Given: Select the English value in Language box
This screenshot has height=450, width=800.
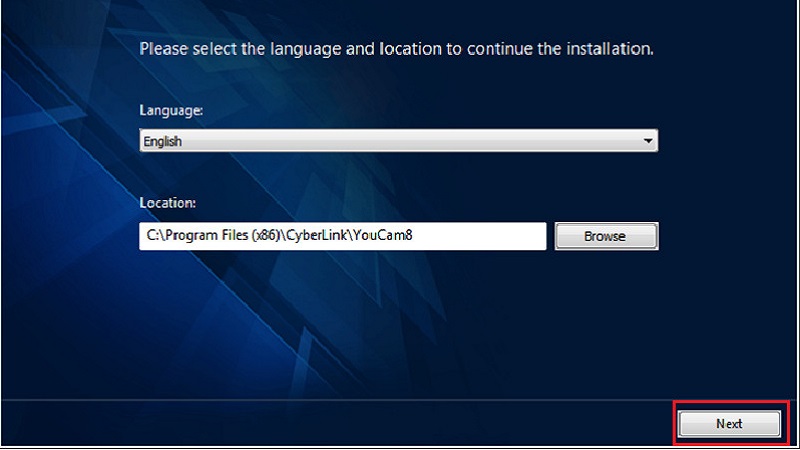Looking at the screenshot, I should click(x=163, y=142).
